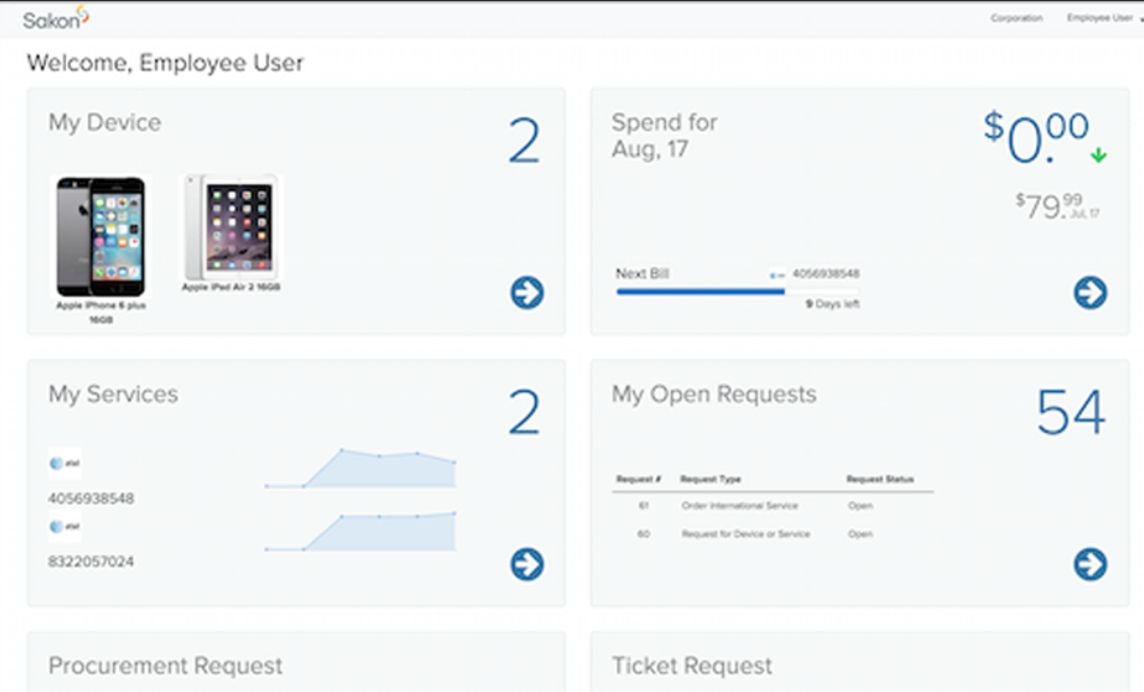Select the Apple iPad Air 2 thumbnail
This screenshot has height=692, width=1144.
click(x=232, y=230)
